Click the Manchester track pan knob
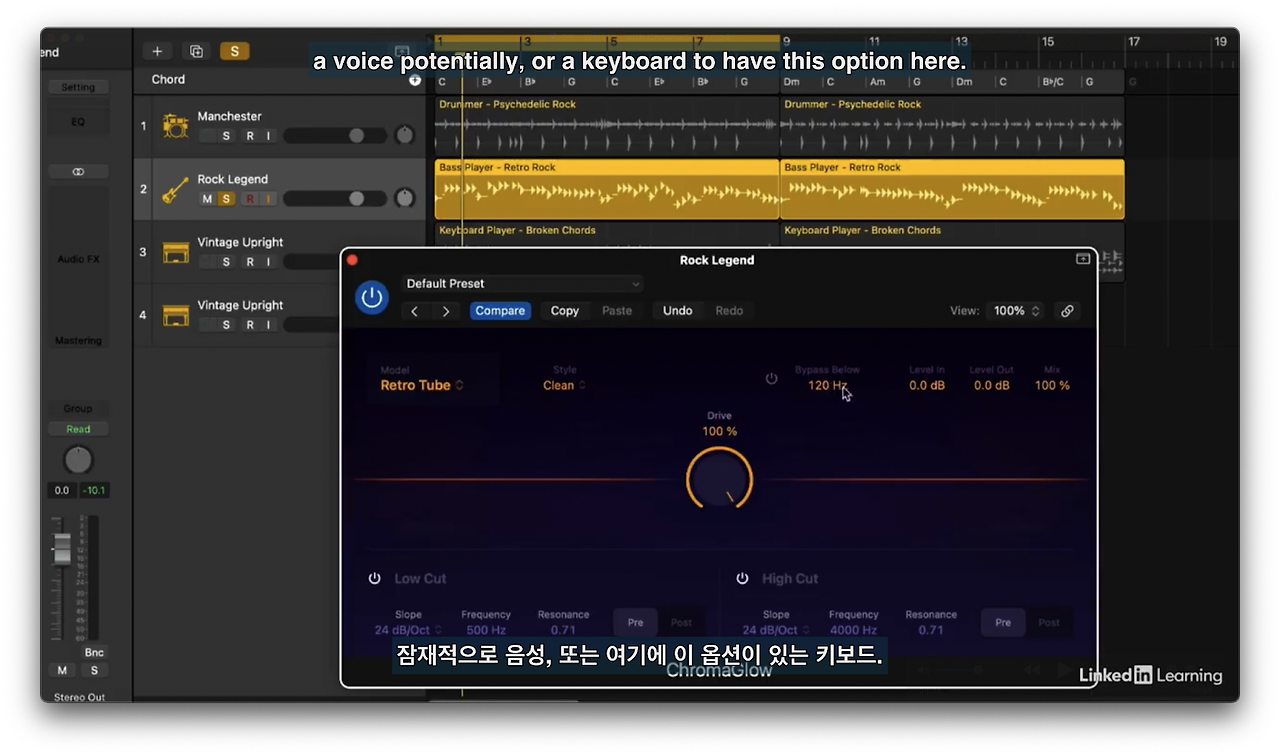Image resolution: width=1280 pixels, height=756 pixels. coord(404,135)
